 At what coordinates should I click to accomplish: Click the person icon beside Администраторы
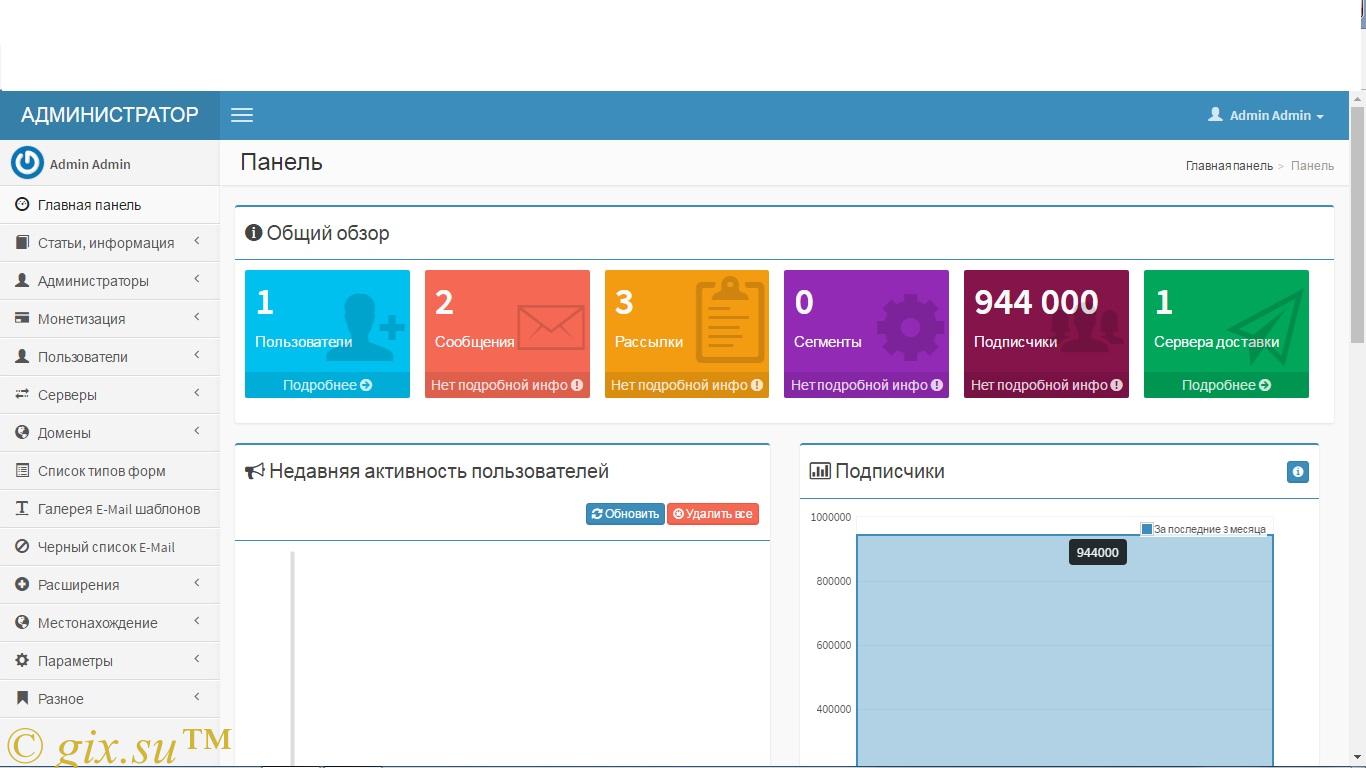point(22,280)
